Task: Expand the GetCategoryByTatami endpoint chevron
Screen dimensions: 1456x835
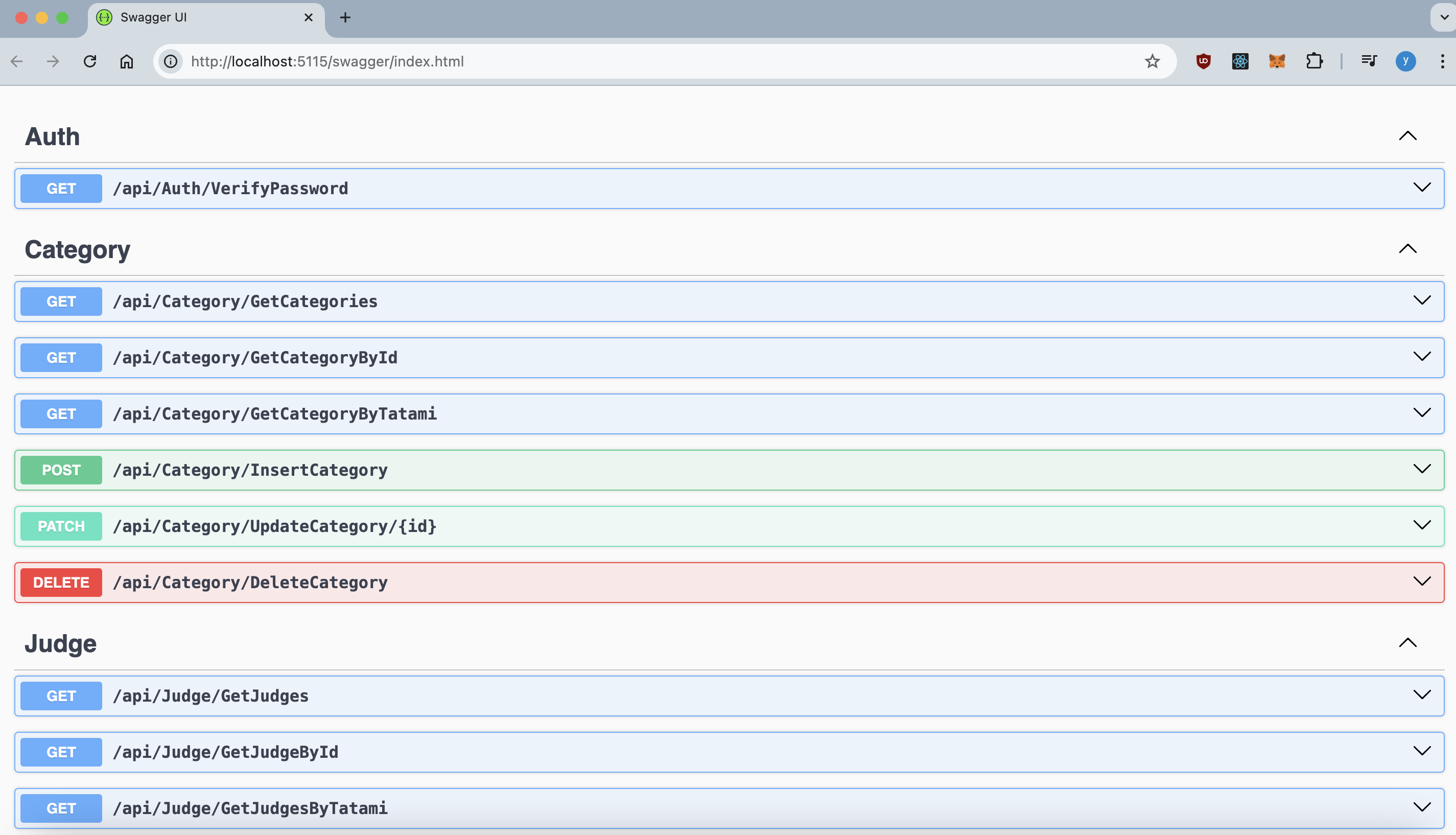Action: coord(1422,413)
